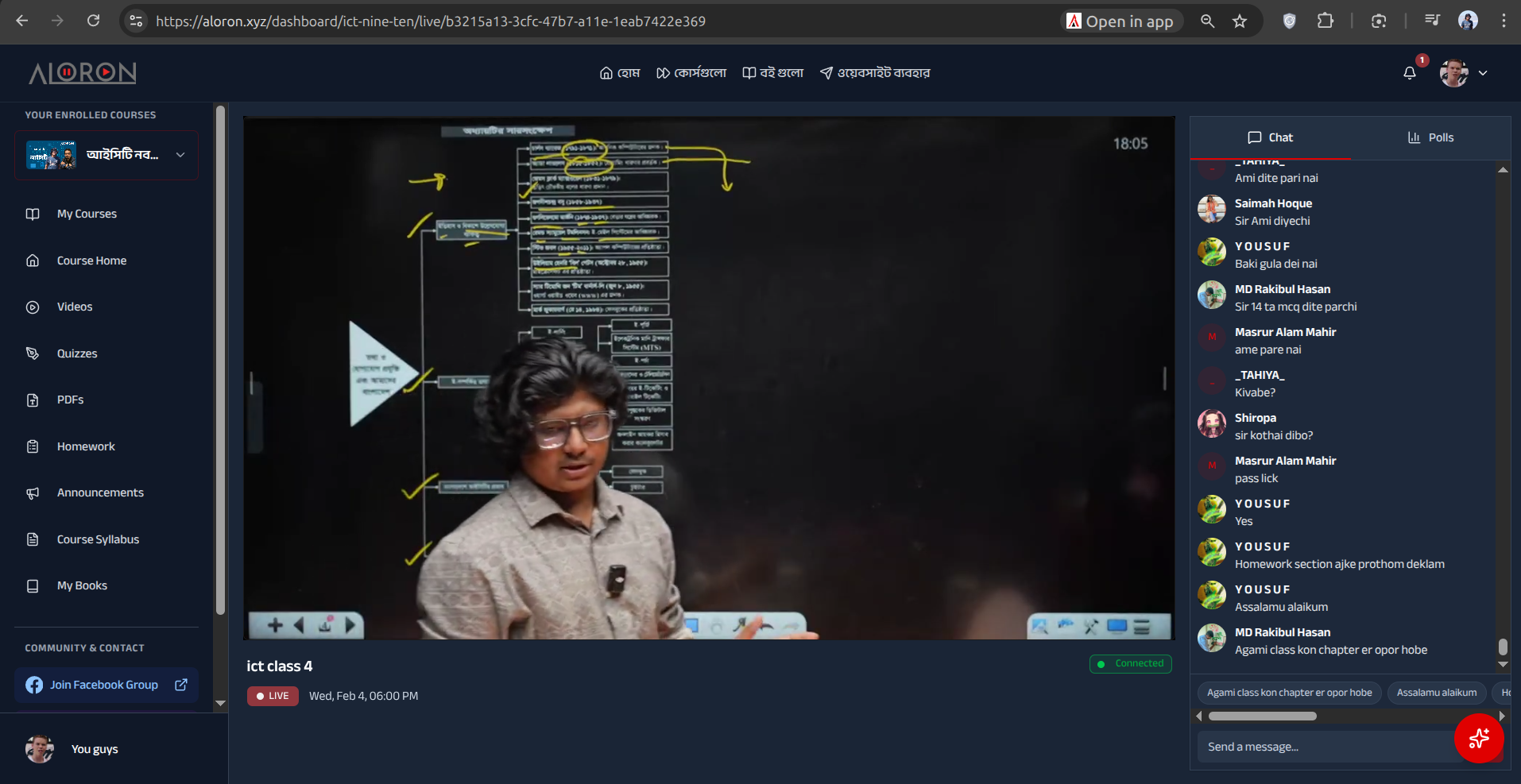Screen dimensions: 1521x784
Task: Open the কোর্সগুলো nav item
Action: [x=691, y=73]
